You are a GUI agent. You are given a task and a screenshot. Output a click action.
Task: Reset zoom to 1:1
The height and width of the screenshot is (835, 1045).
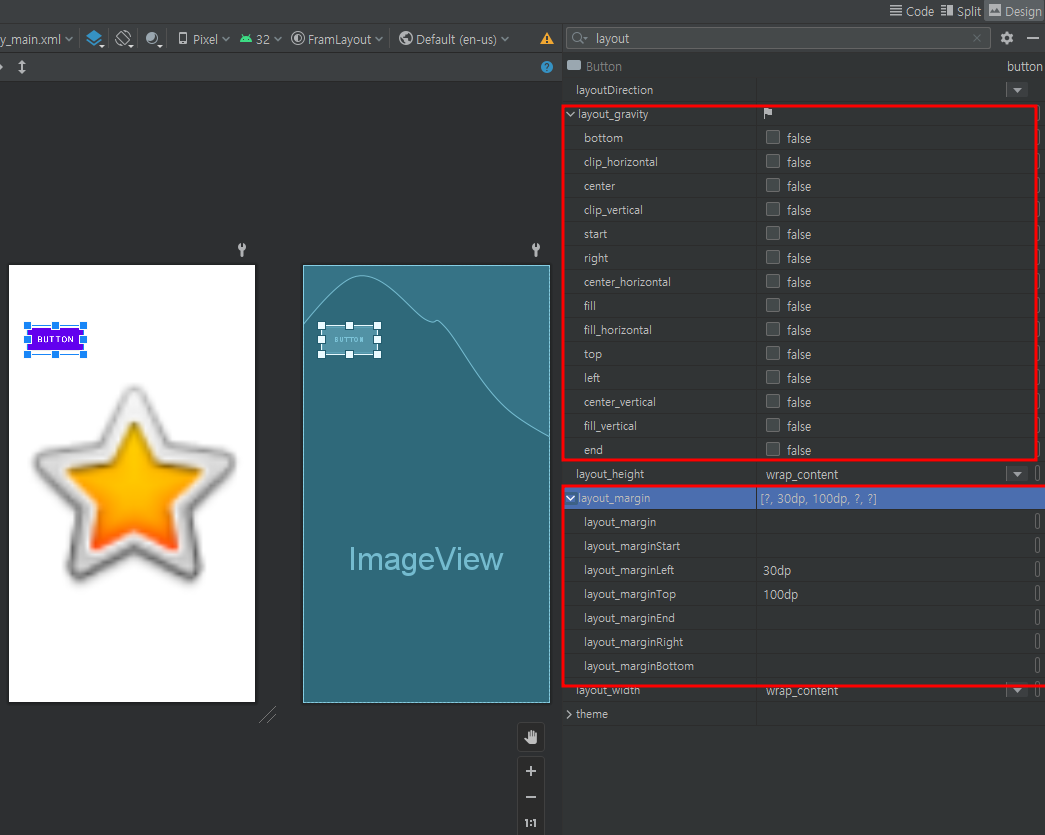pos(530,823)
